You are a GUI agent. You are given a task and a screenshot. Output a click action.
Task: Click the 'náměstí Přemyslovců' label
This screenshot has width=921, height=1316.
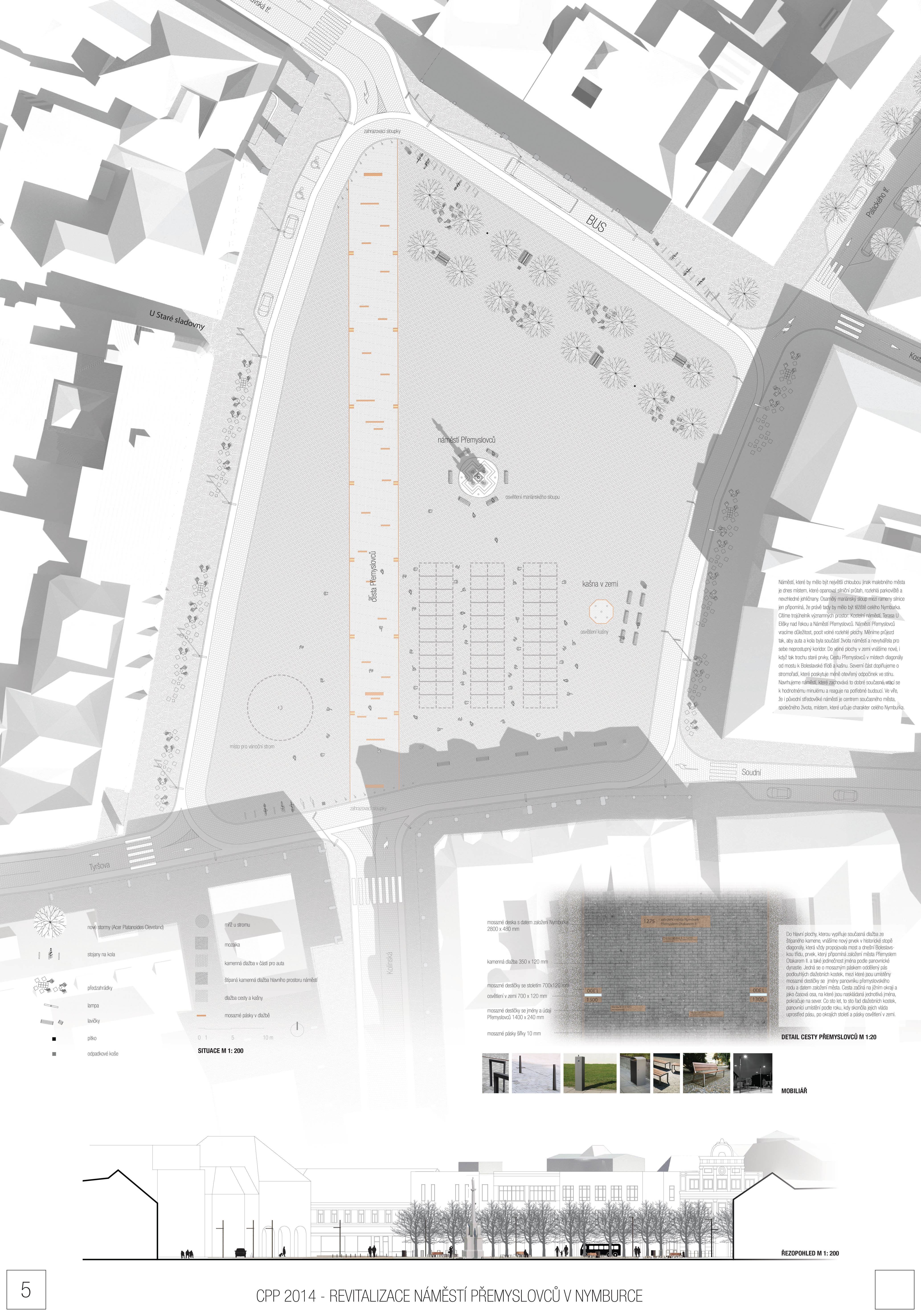pos(467,440)
